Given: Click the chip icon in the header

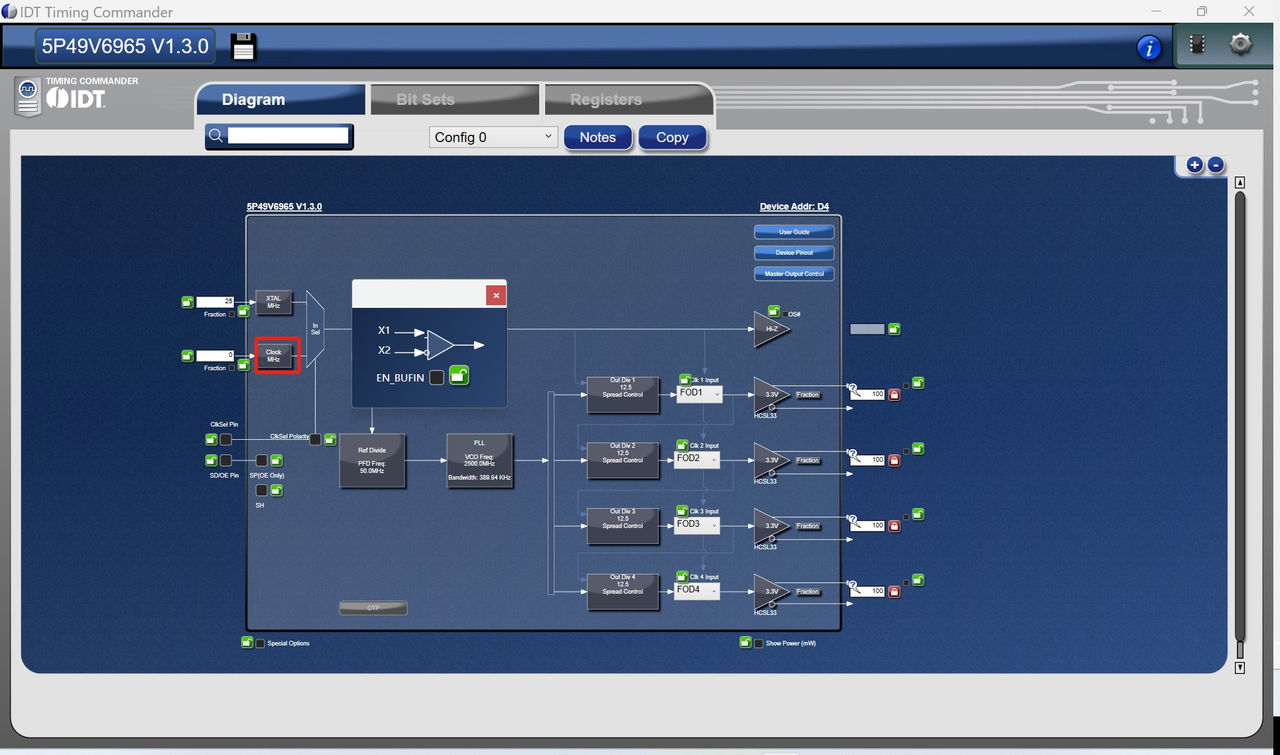Looking at the screenshot, I should pos(1196,45).
